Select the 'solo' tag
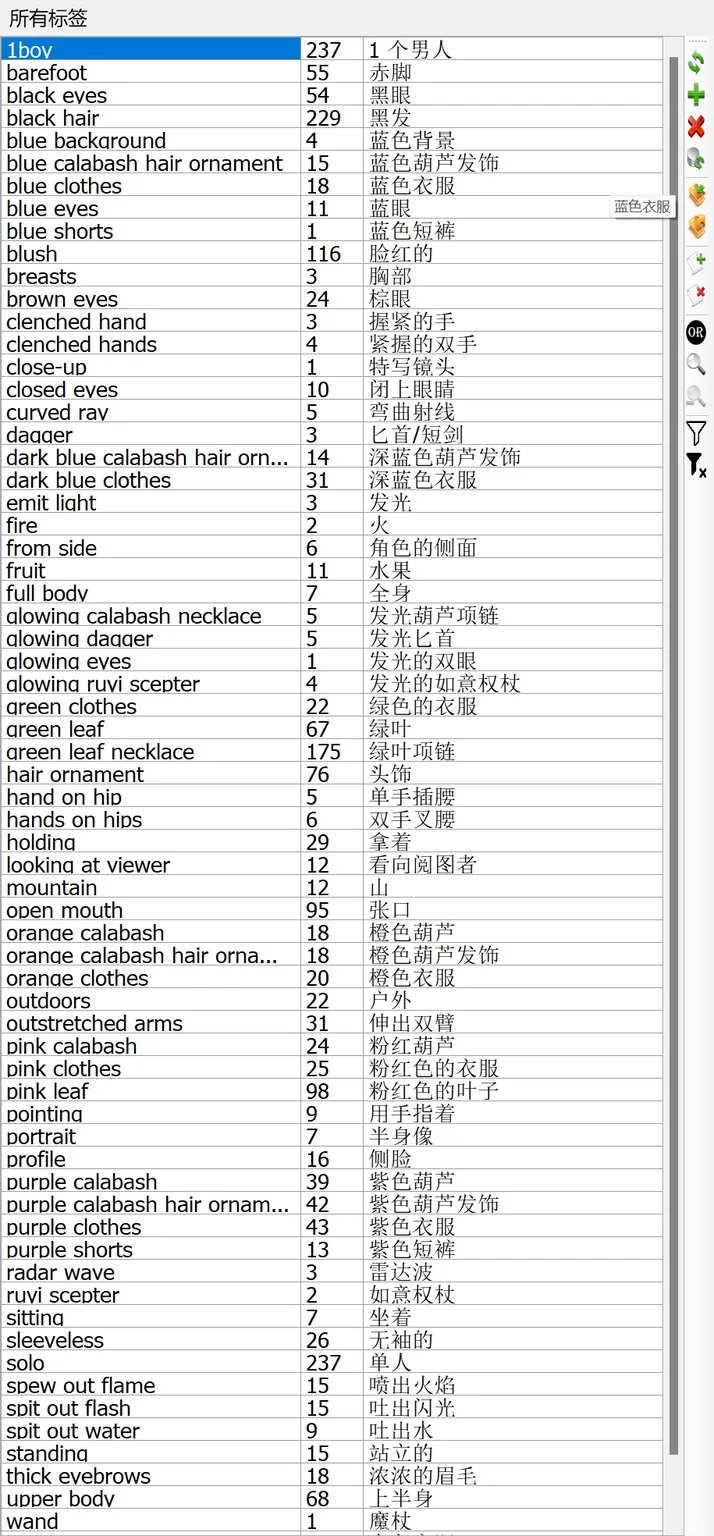 (25, 1363)
